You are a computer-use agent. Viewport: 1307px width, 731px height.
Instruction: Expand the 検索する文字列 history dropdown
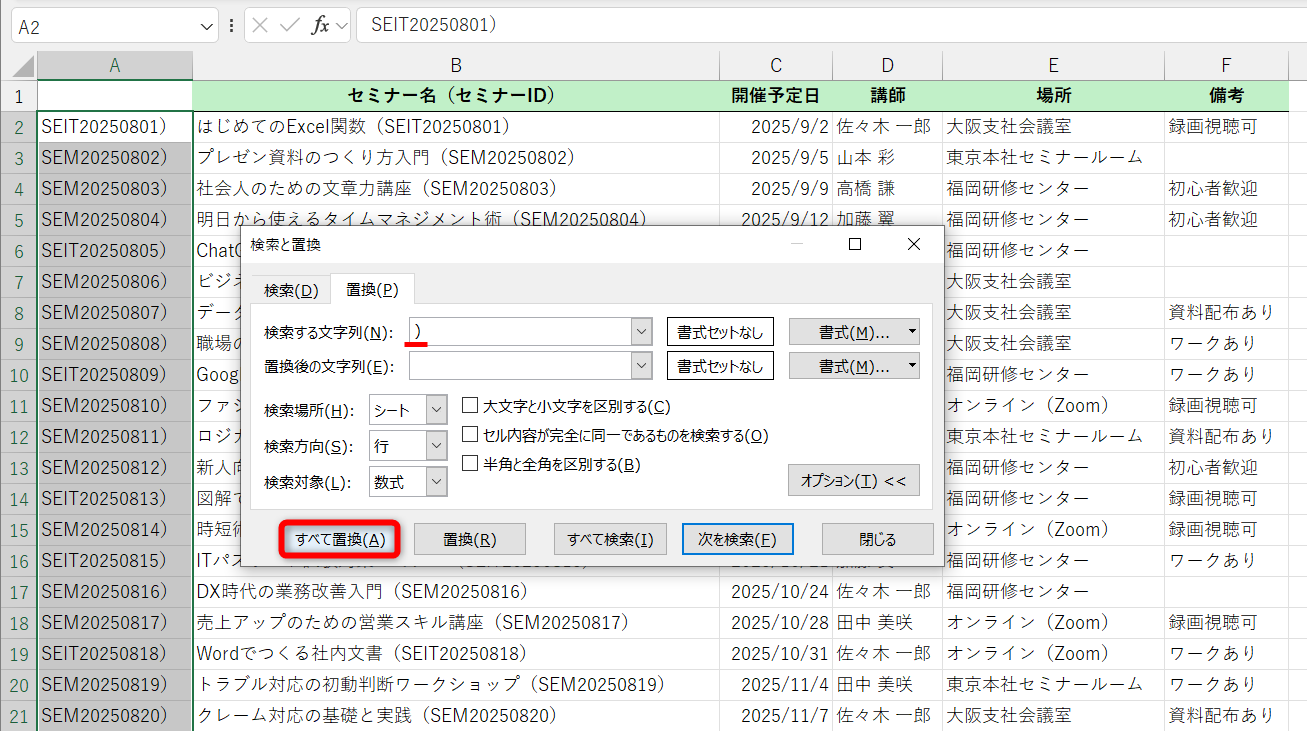point(642,331)
